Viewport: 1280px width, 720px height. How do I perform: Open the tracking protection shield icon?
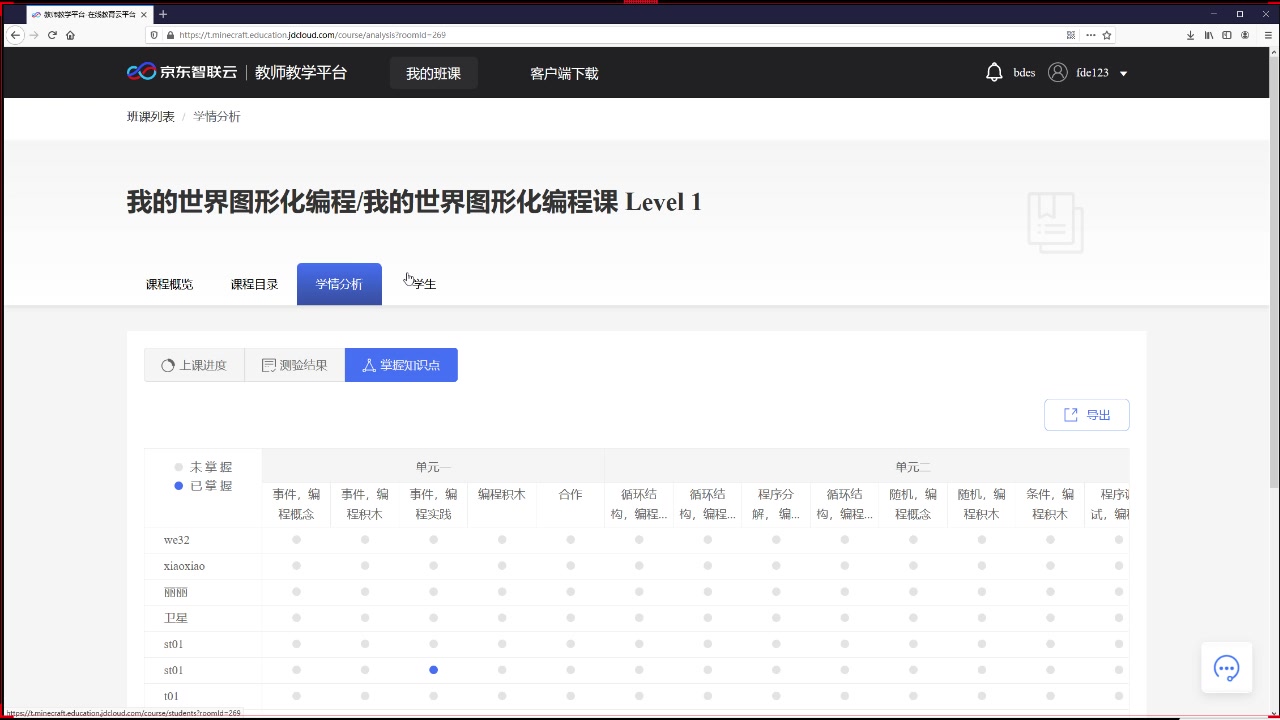(x=154, y=35)
